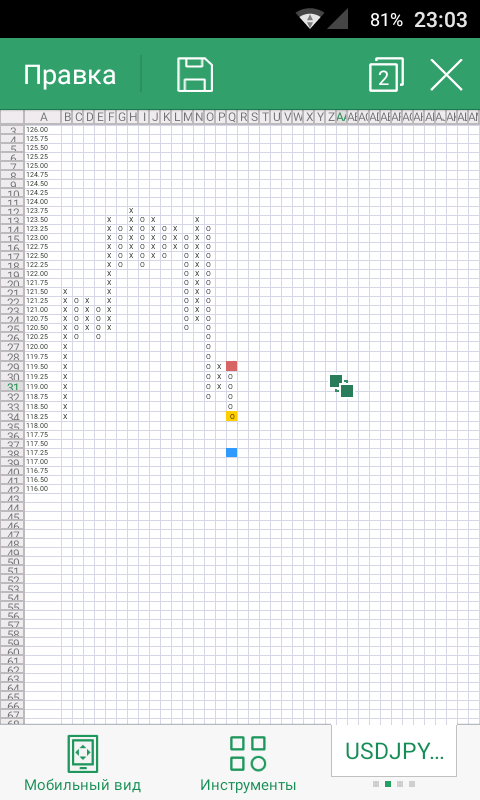The width and height of the screenshot is (480, 800).
Task: Click the cell showing 123.75
Action: tap(43, 211)
